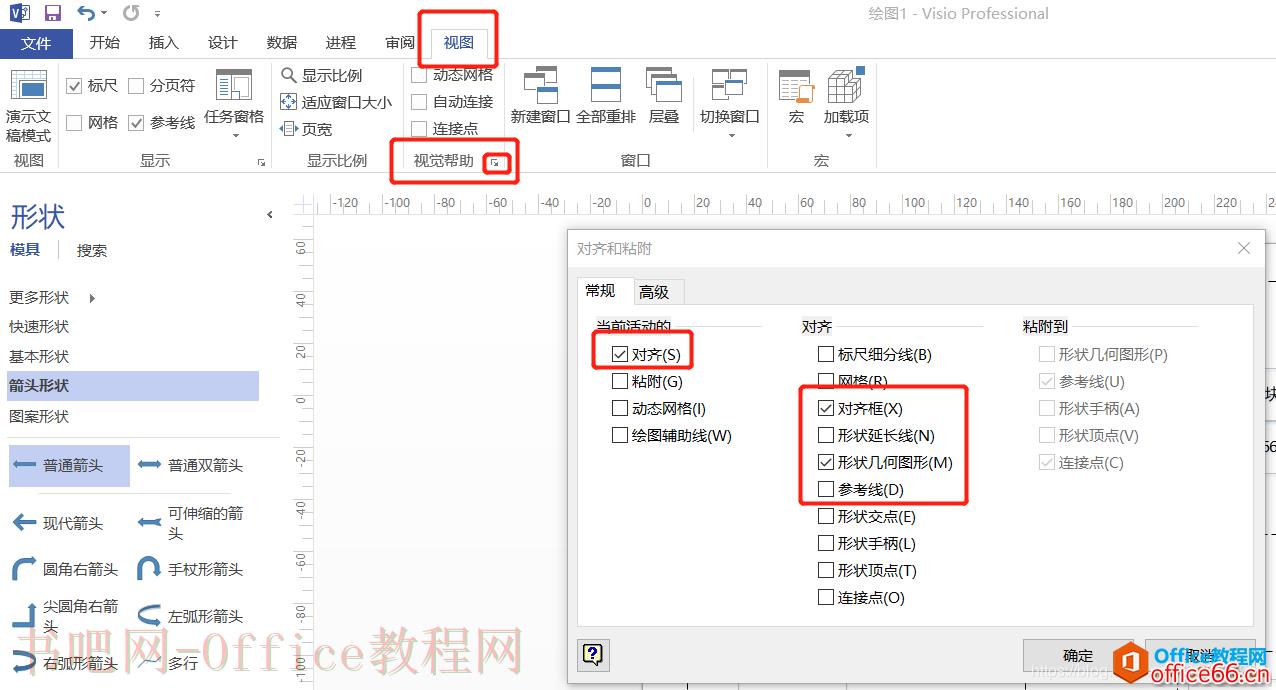Click the Save icon in quick access toolbar

click(x=53, y=13)
